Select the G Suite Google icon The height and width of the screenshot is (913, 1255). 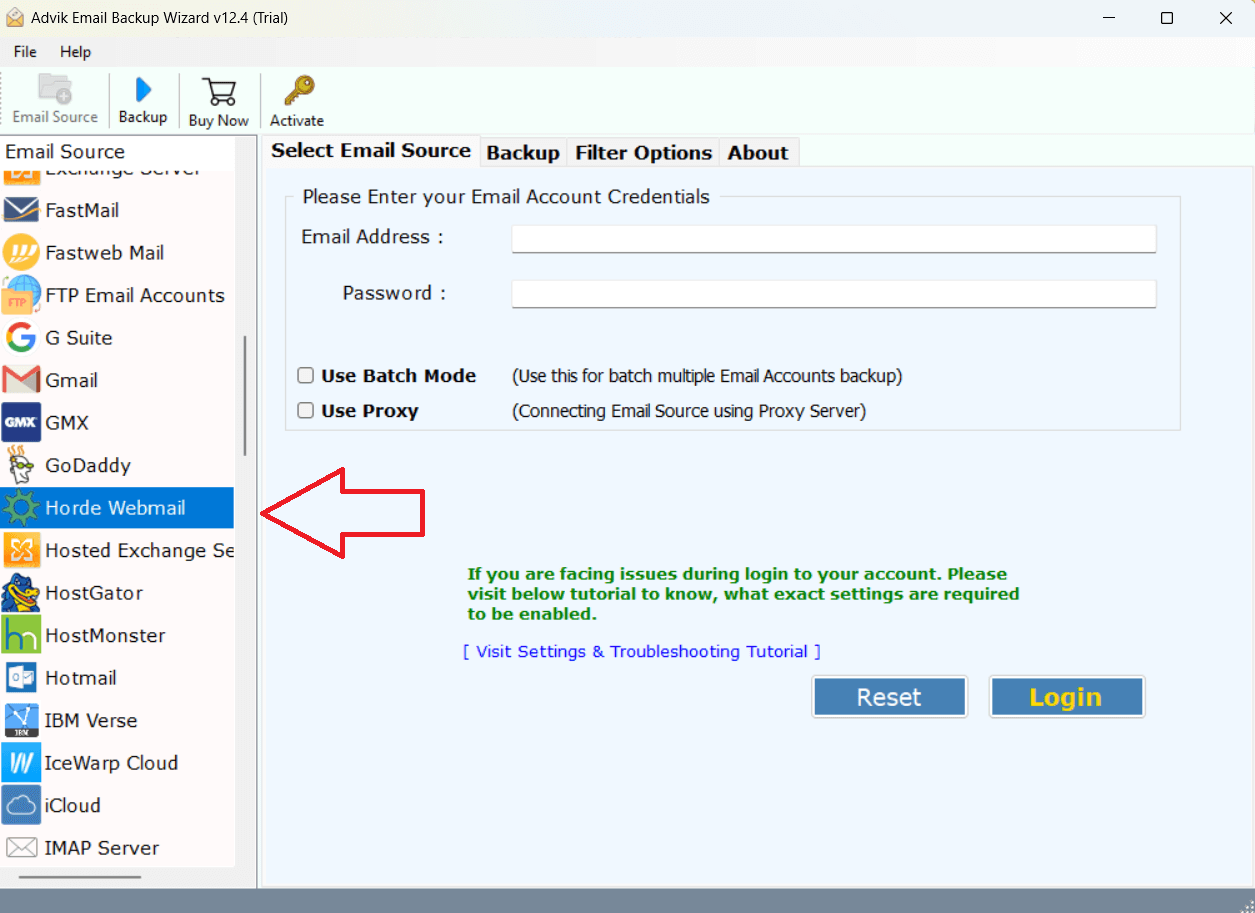point(21,338)
